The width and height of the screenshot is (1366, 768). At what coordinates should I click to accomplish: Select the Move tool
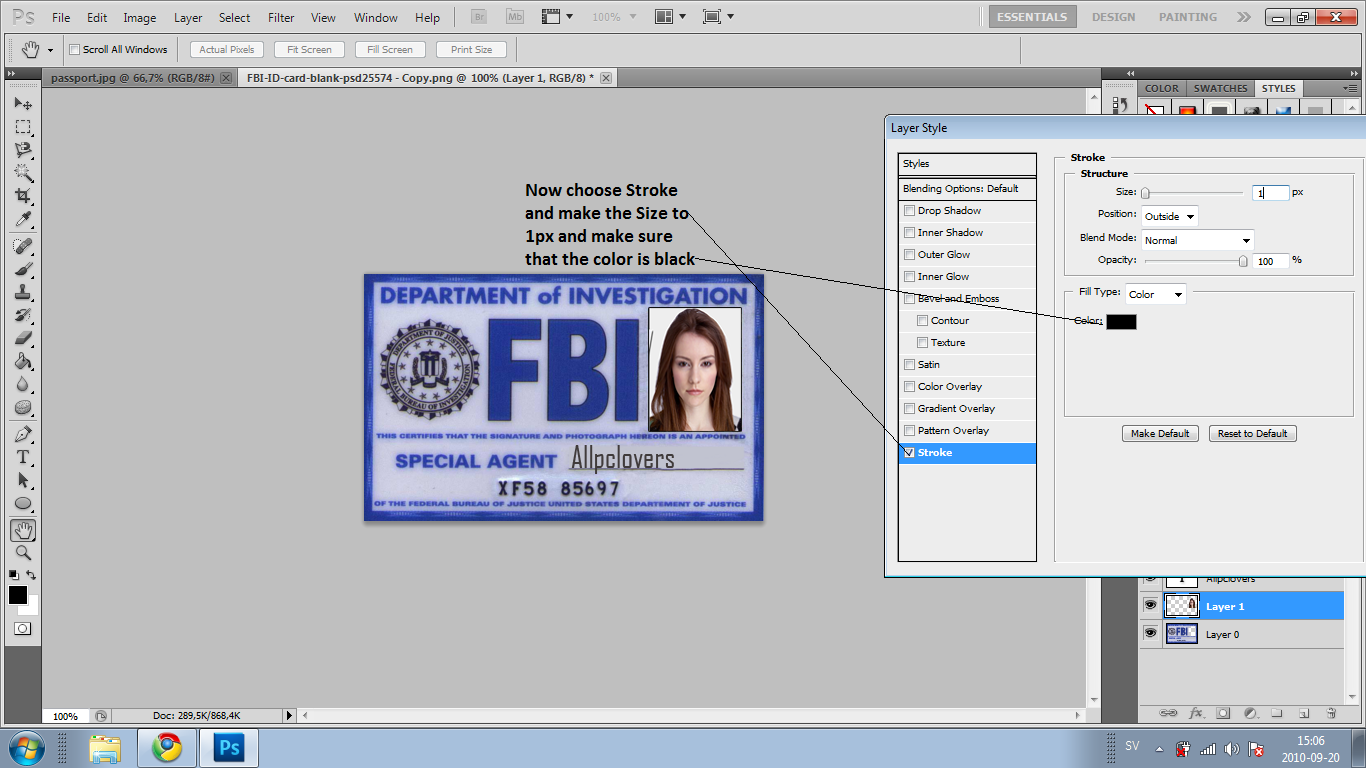pos(22,104)
